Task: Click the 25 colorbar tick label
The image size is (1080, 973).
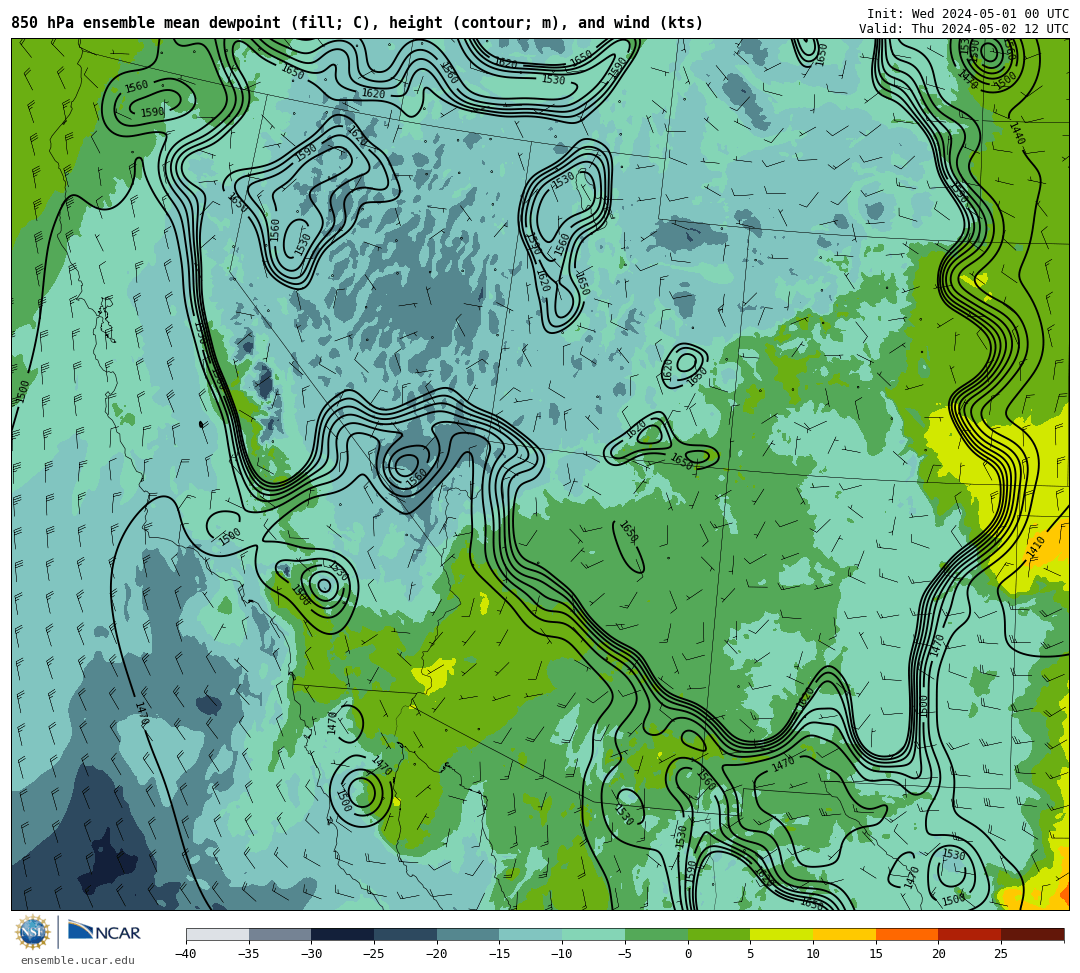Action: pyautogui.click(x=1001, y=954)
